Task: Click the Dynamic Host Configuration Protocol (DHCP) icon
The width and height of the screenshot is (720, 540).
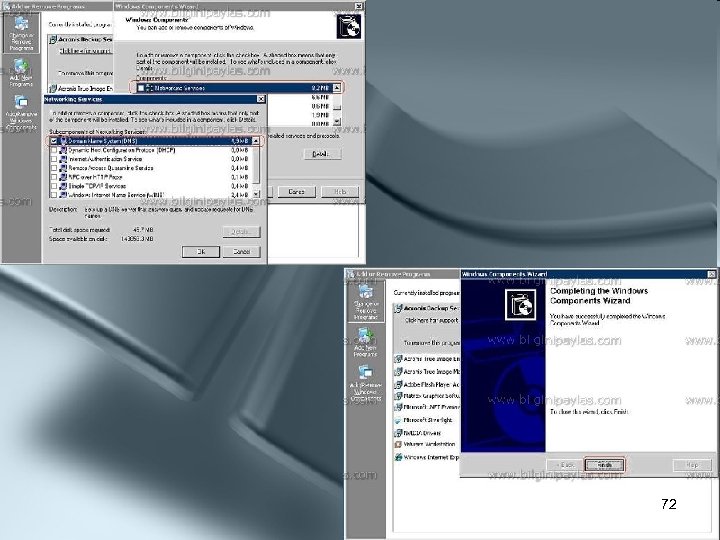Action: point(63,150)
